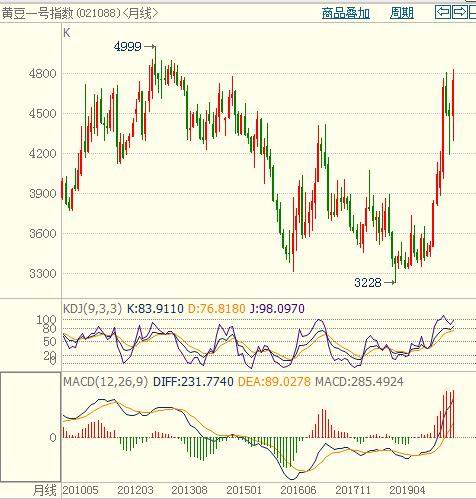Click the 3600 price axis label
The height and width of the screenshot is (499, 476).
click(x=43, y=233)
